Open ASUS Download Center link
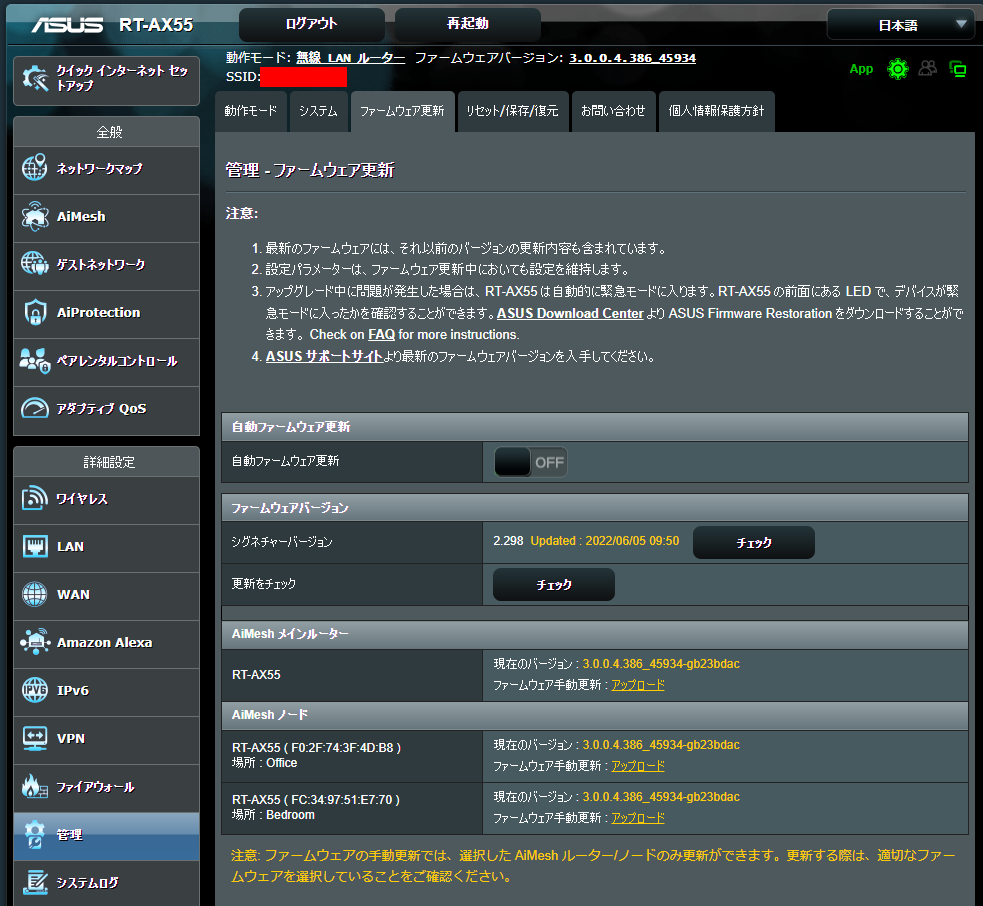Viewport: 983px width, 906px height. tap(570, 313)
